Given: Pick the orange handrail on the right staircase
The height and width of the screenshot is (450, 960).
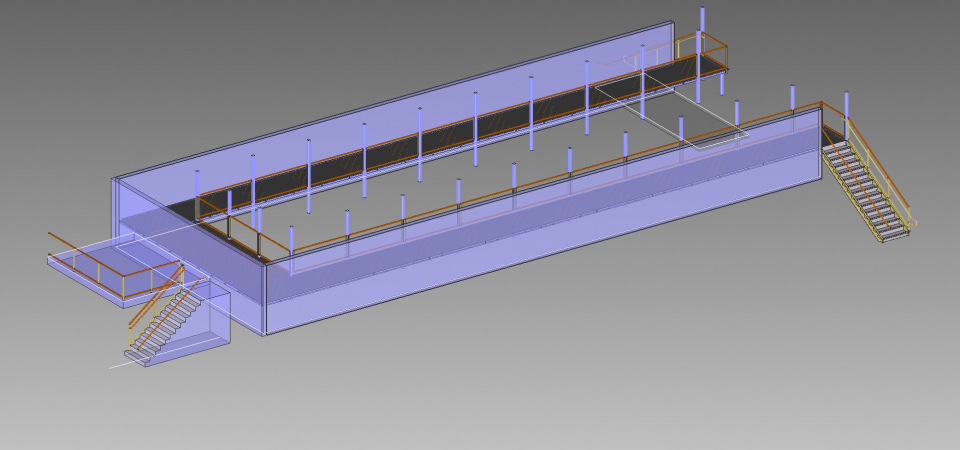Looking at the screenshot, I should coord(880,168).
